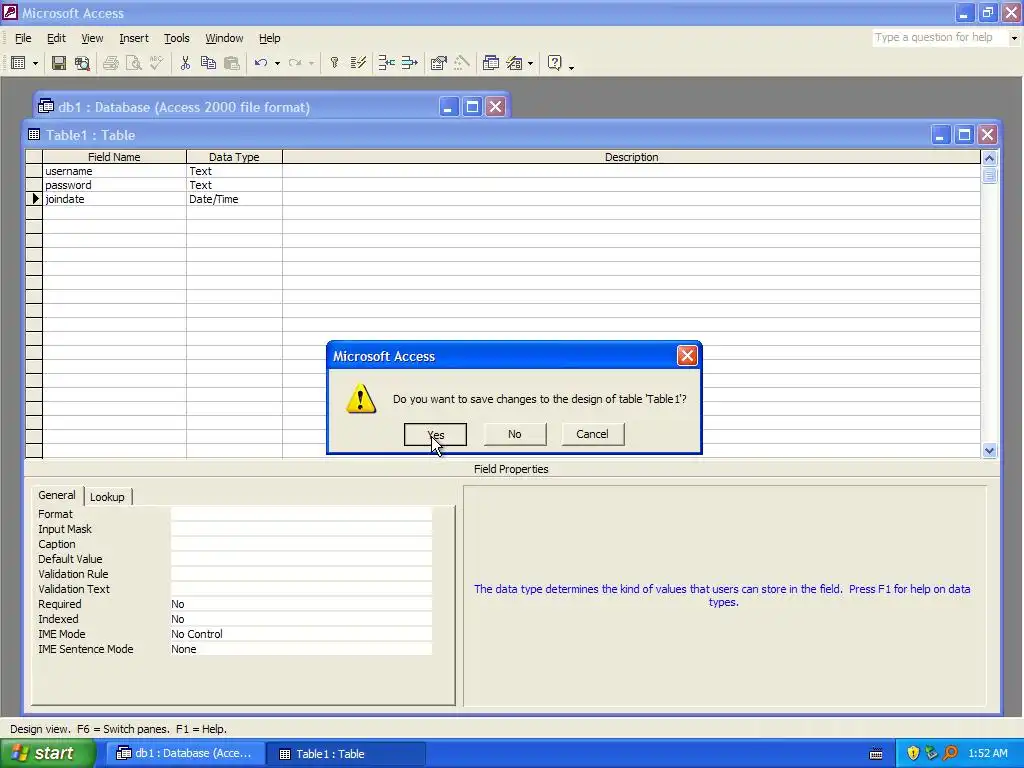Click the table grid scroll up arrow
Image resolution: width=1024 pixels, height=768 pixels.
[x=989, y=158]
